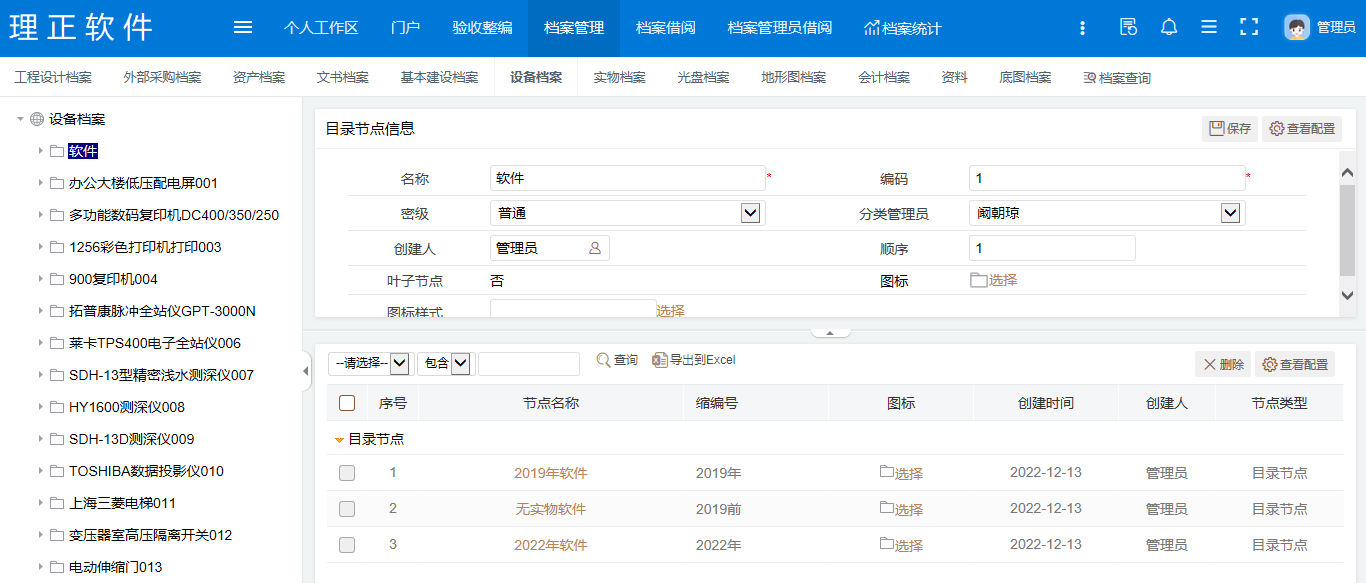Export list to Excel
The image size is (1366, 588).
coord(693,360)
